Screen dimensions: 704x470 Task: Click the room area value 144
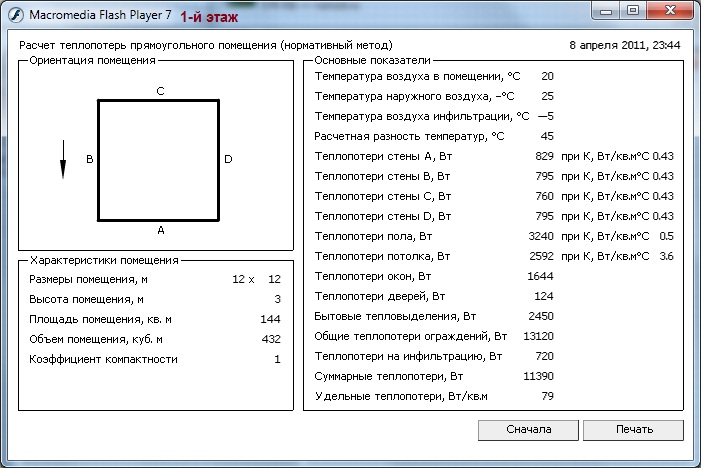[271, 319]
